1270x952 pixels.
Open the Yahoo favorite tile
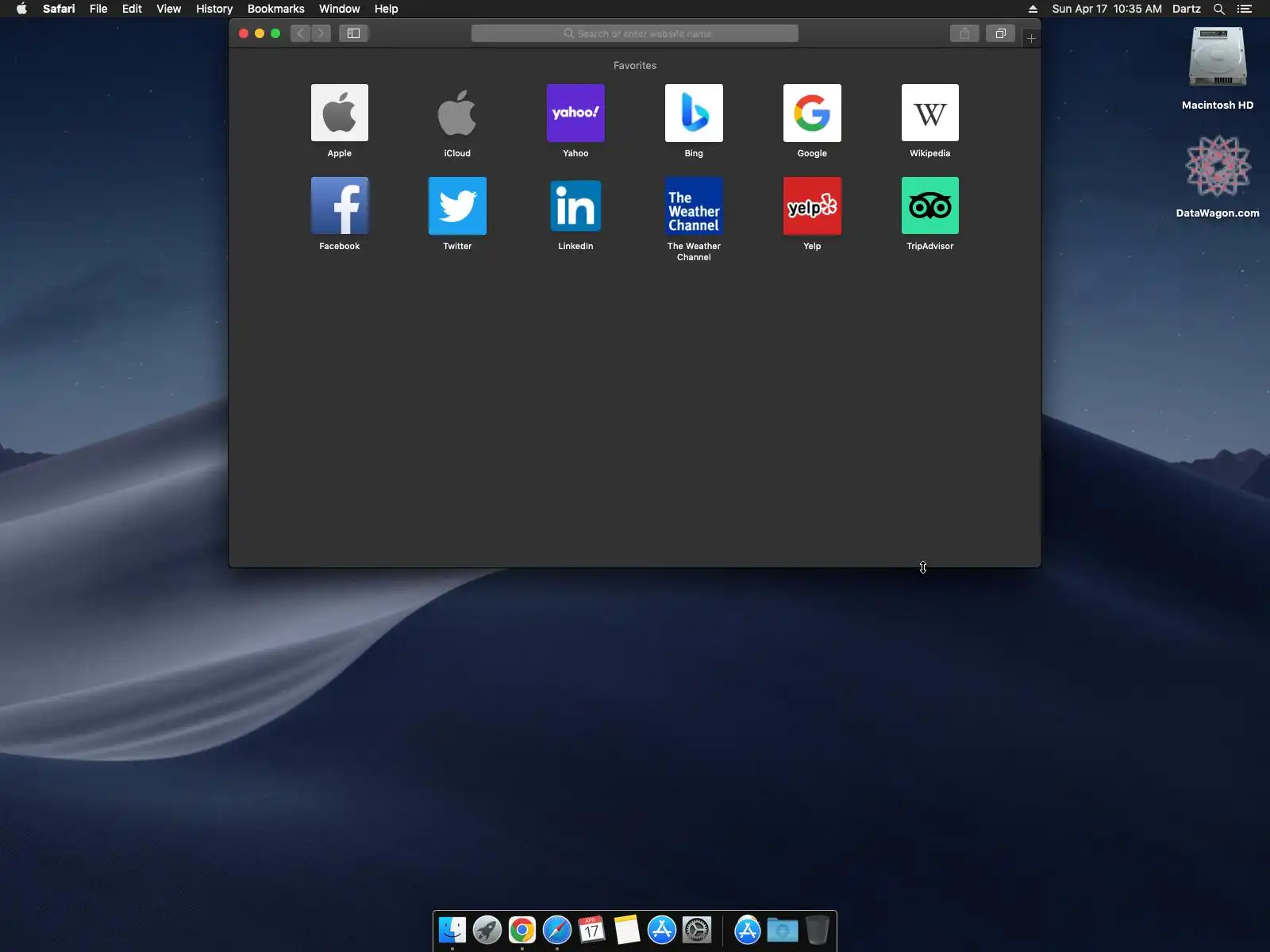tap(575, 113)
